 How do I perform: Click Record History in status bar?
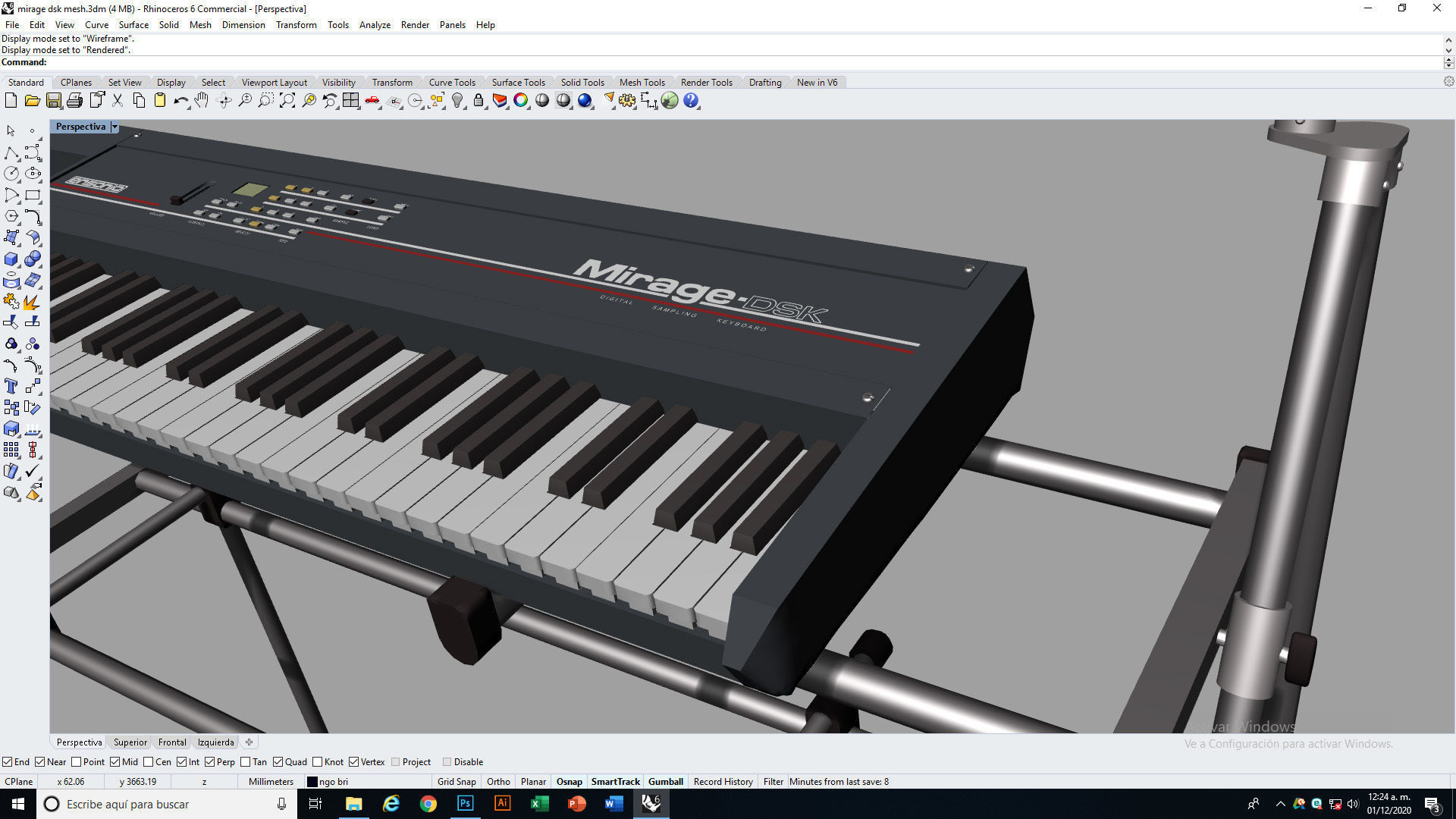[723, 782]
